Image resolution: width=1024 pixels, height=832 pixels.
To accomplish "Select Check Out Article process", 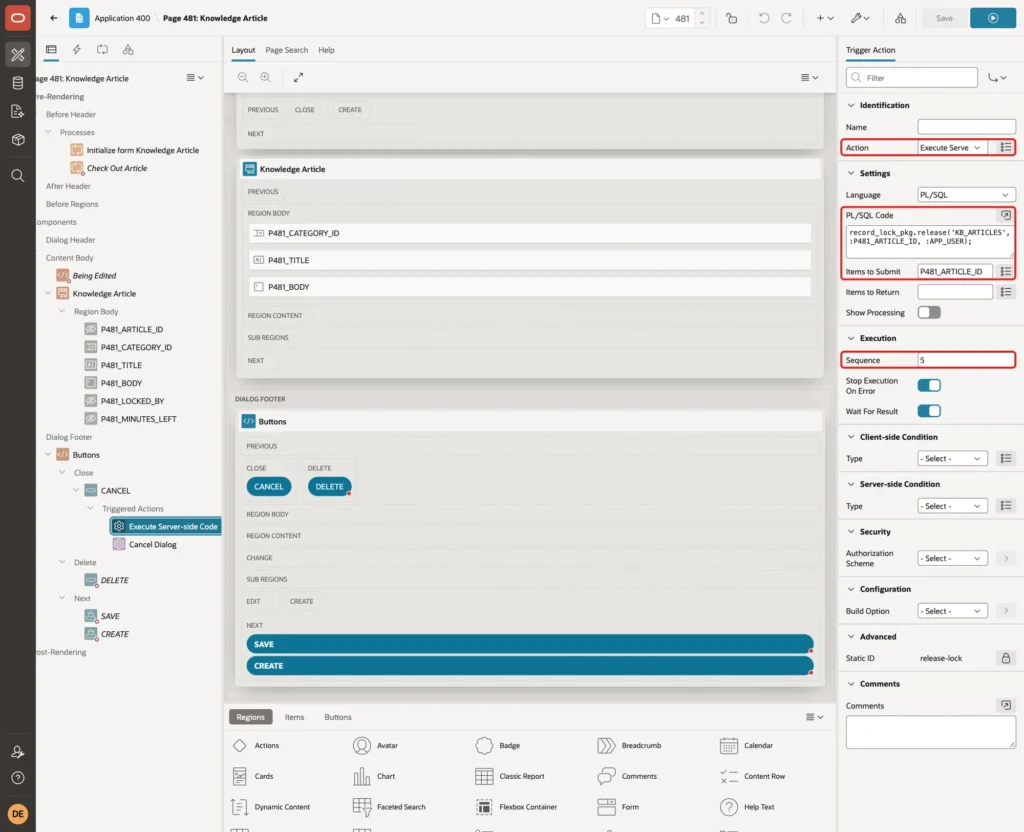I will pos(117,168).
